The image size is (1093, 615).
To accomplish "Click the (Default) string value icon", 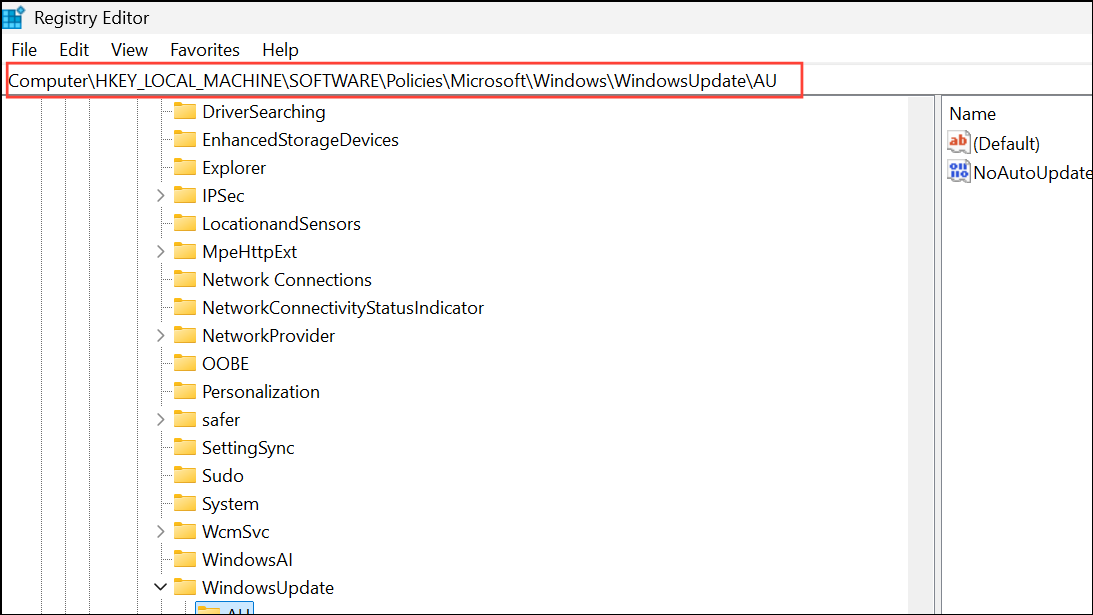I will pos(958,142).
